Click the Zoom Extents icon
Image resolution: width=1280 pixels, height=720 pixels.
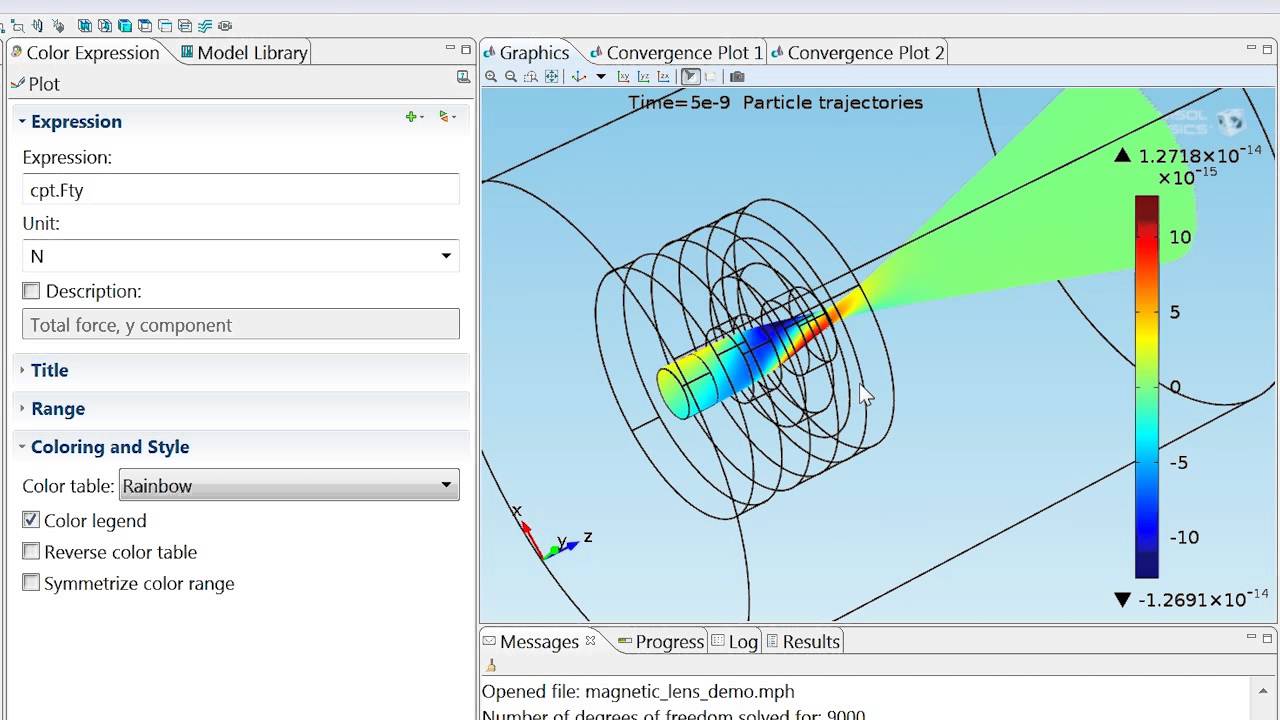tap(551, 77)
